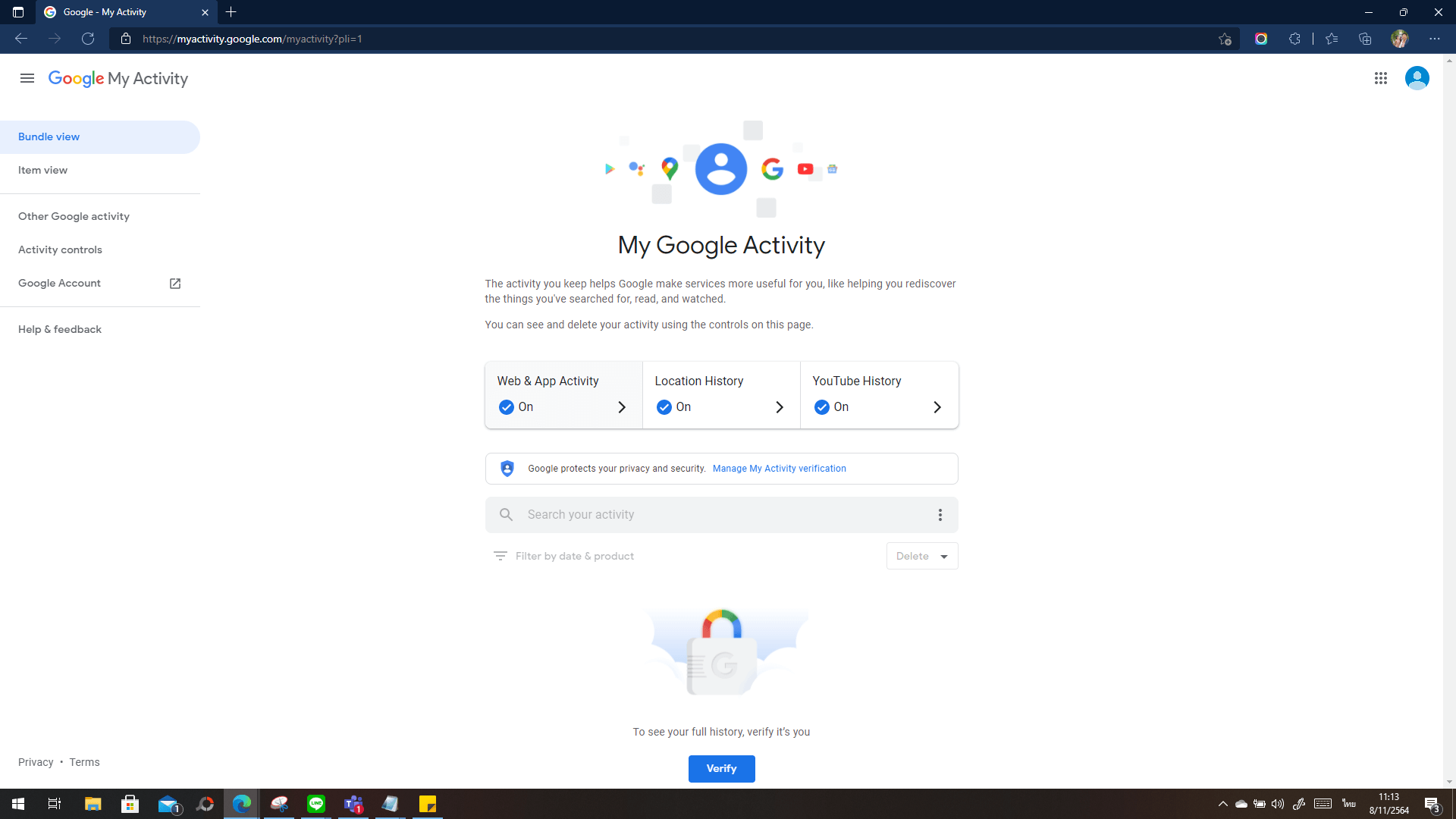Screen dimensions: 1456x819
Task: Toggle YouTube History On status
Action: (x=832, y=407)
